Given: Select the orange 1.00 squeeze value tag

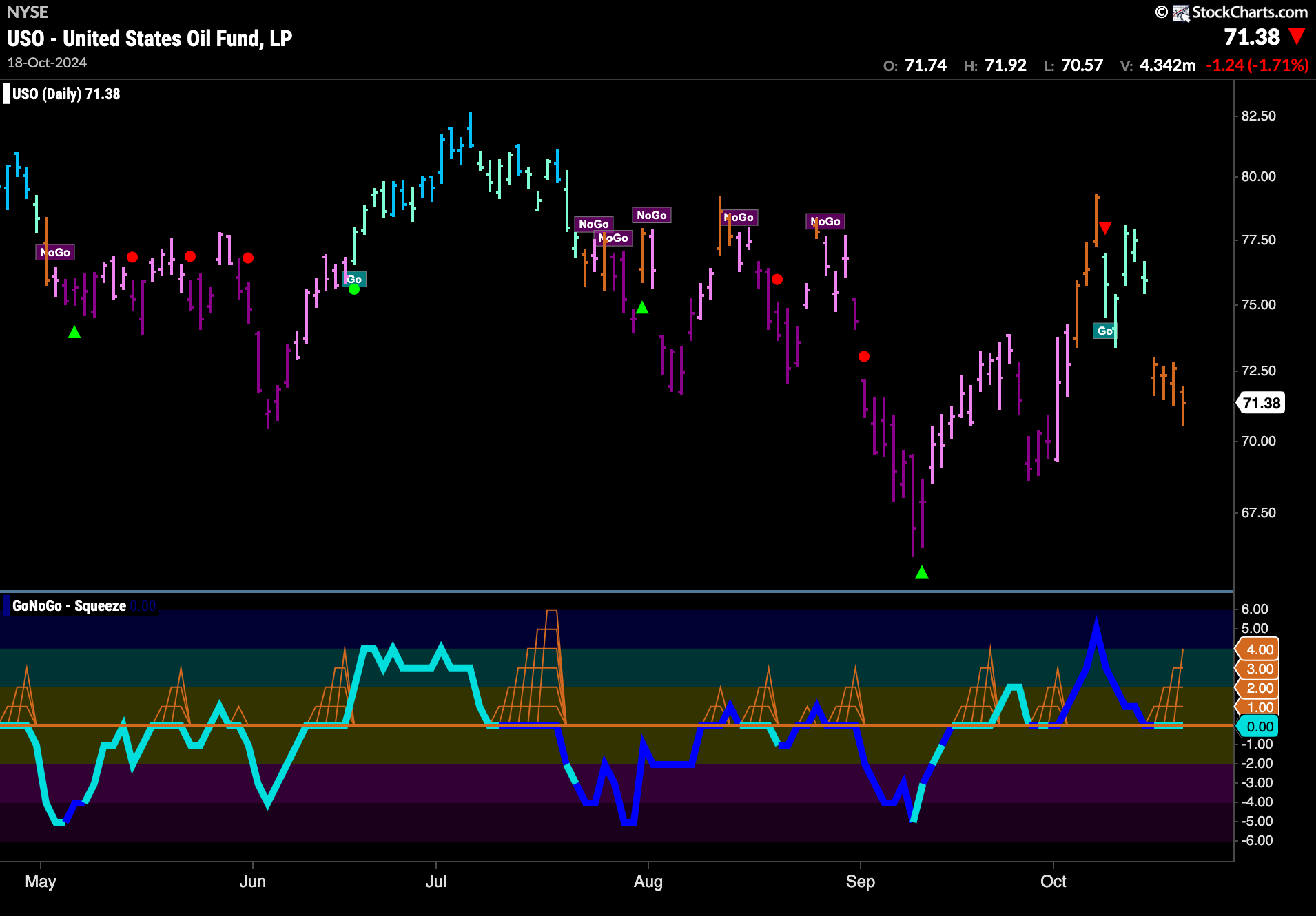Looking at the screenshot, I should click(1258, 707).
